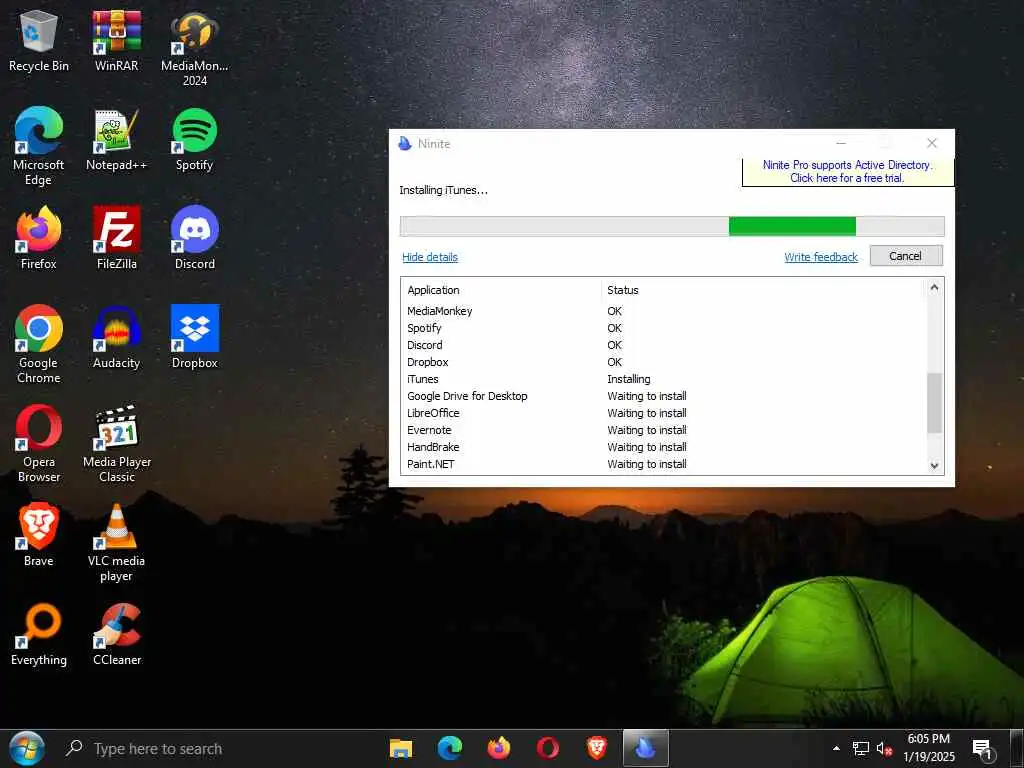Open Edge from the taskbar

click(x=450, y=748)
